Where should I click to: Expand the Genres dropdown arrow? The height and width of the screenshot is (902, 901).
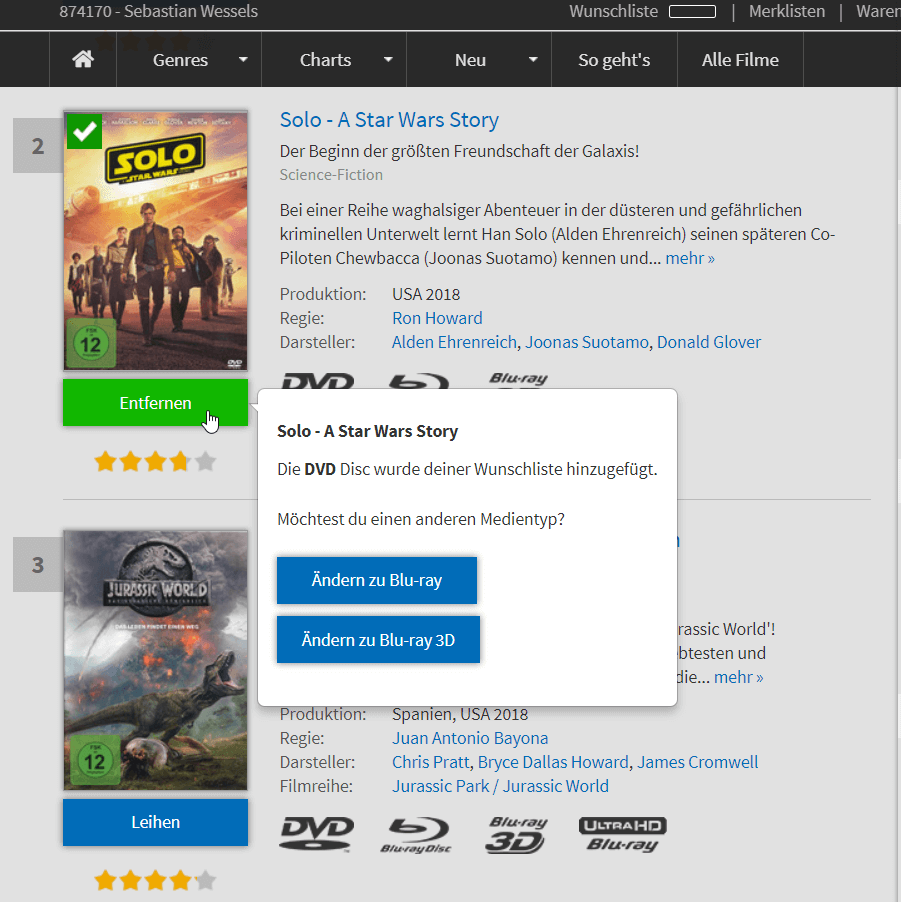click(x=243, y=59)
